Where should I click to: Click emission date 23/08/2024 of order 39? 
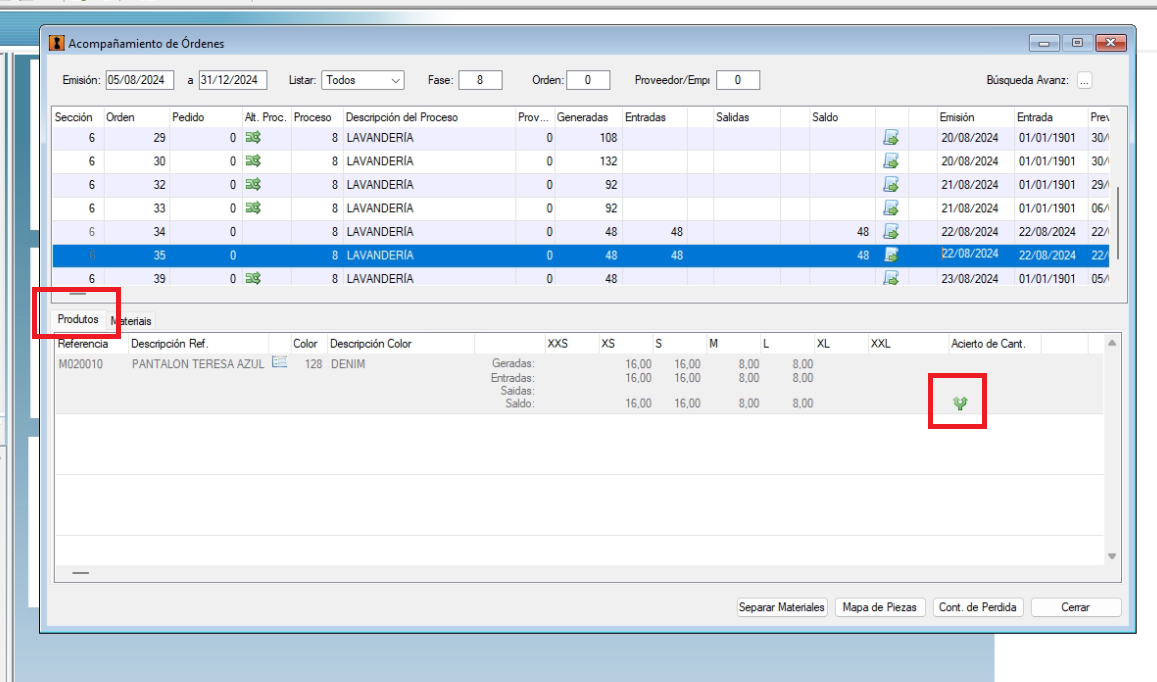point(970,278)
